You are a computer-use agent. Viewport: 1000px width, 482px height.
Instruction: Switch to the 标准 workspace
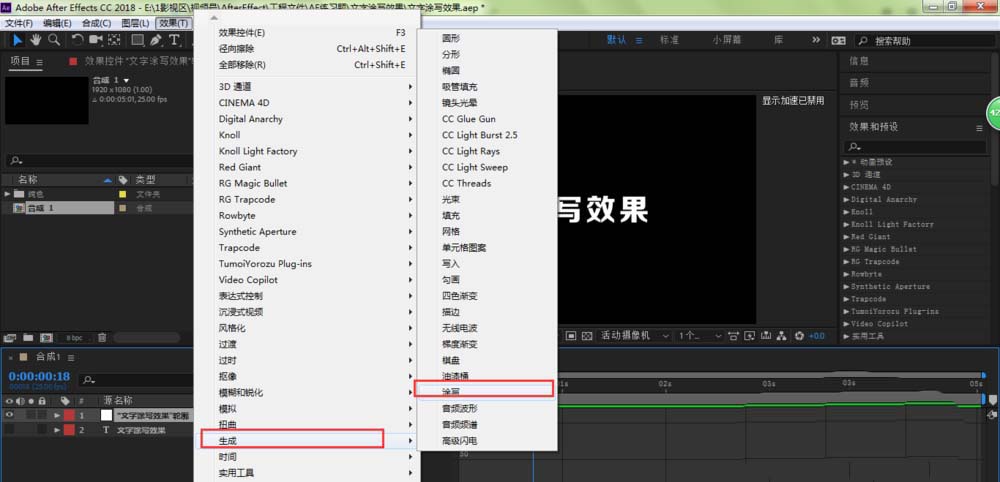670,40
